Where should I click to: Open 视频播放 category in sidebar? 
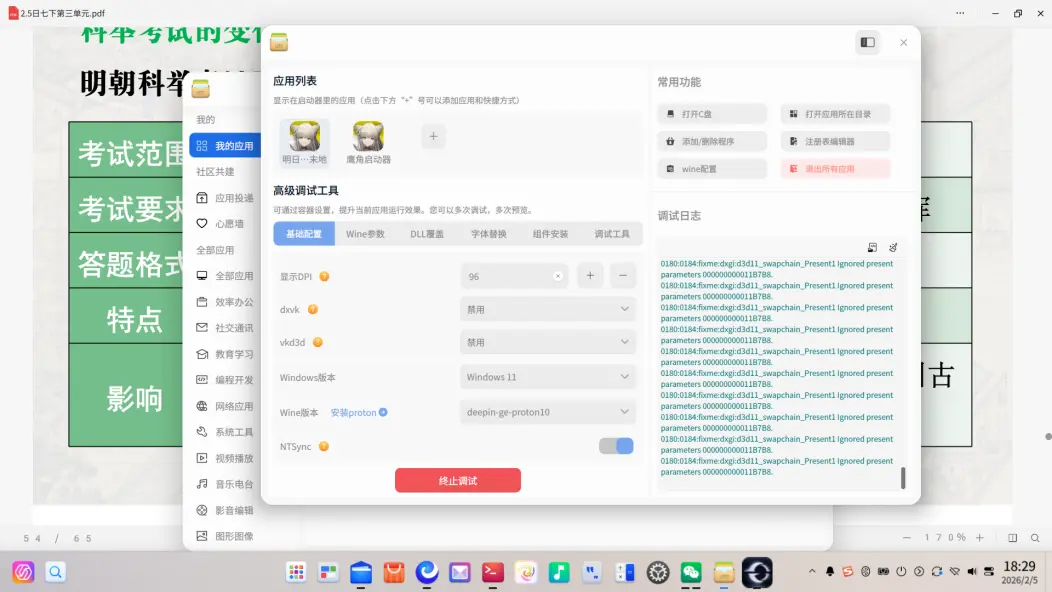225,458
